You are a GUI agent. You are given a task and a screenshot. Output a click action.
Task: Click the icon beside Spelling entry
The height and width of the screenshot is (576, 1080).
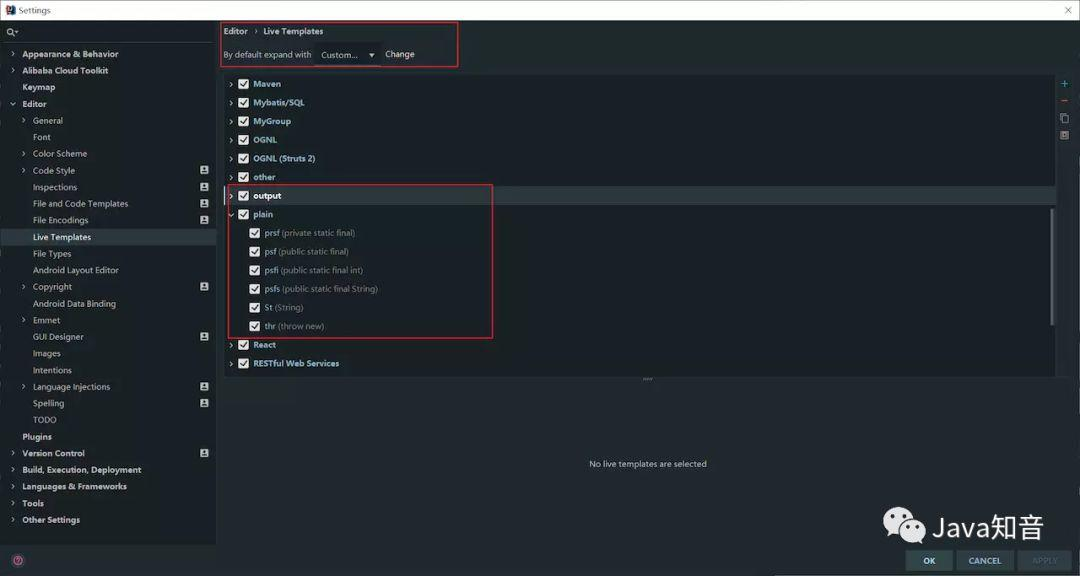tap(204, 402)
